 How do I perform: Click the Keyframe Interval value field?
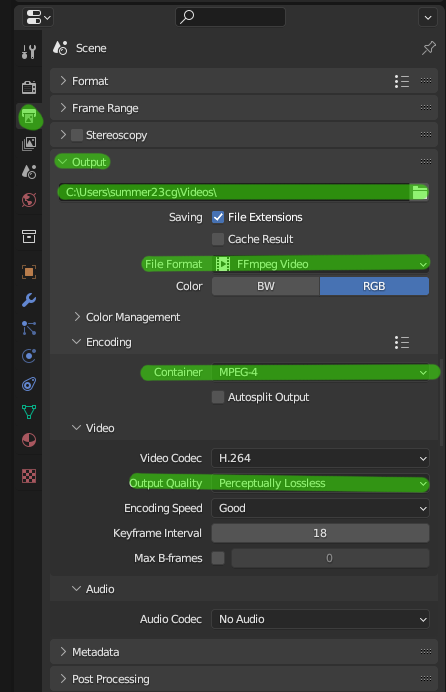coord(320,533)
